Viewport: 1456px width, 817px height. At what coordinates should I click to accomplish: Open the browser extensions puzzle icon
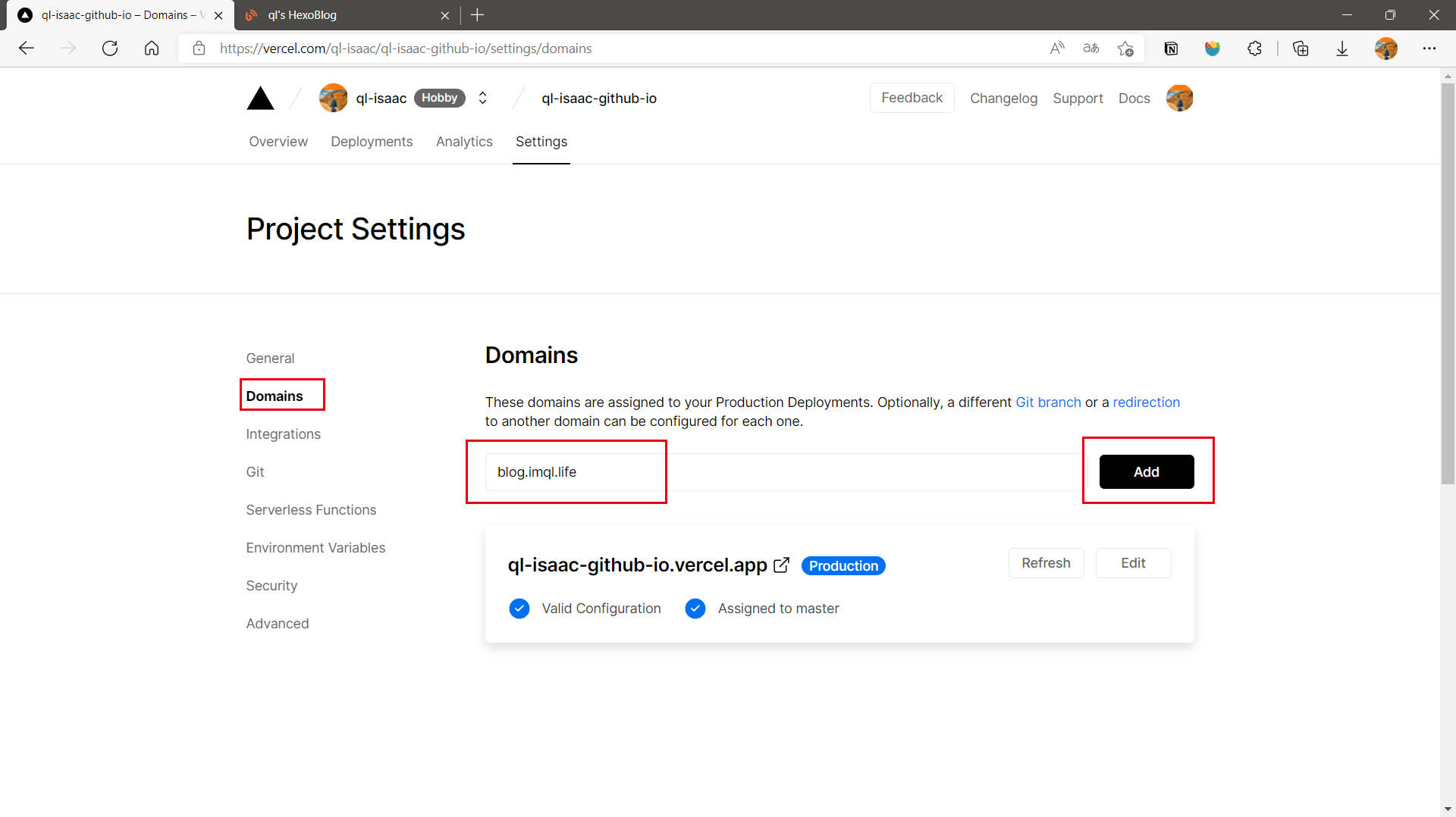tap(1254, 49)
